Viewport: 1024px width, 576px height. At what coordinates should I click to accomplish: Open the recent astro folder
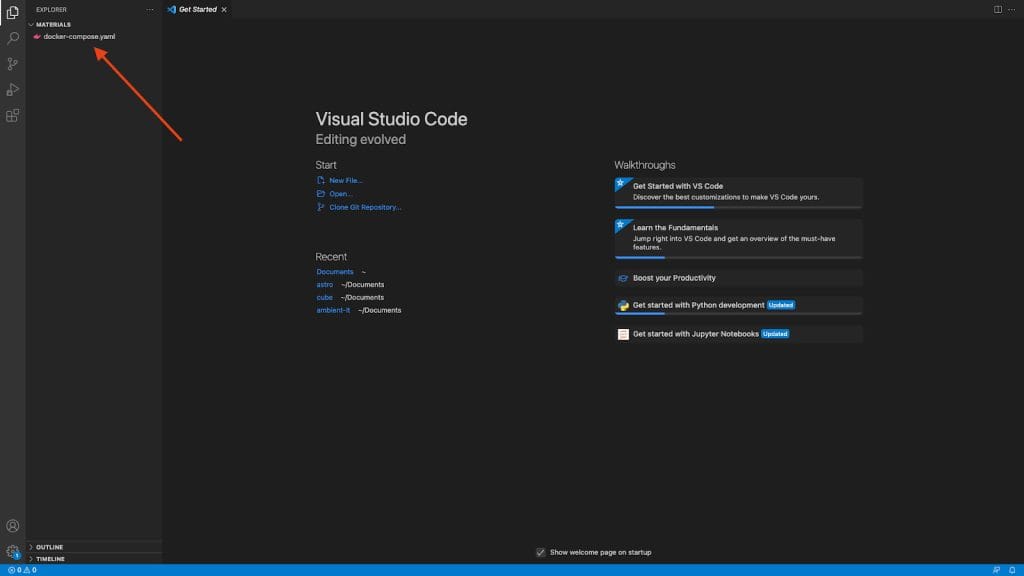pos(325,284)
